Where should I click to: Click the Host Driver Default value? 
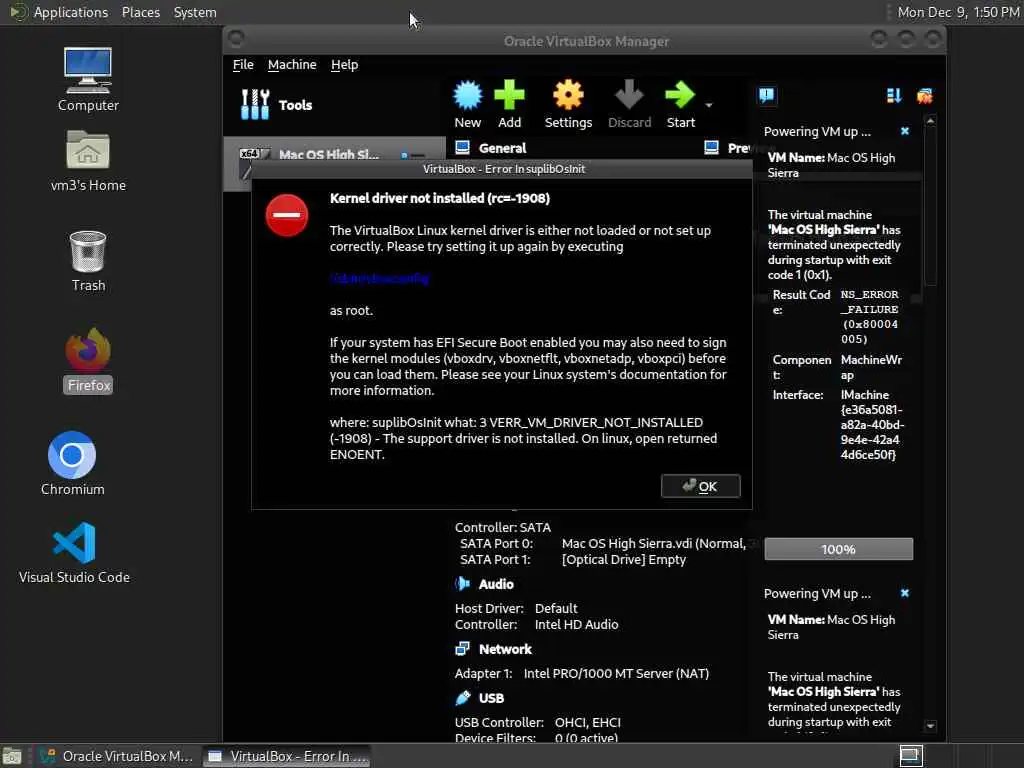[556, 608]
